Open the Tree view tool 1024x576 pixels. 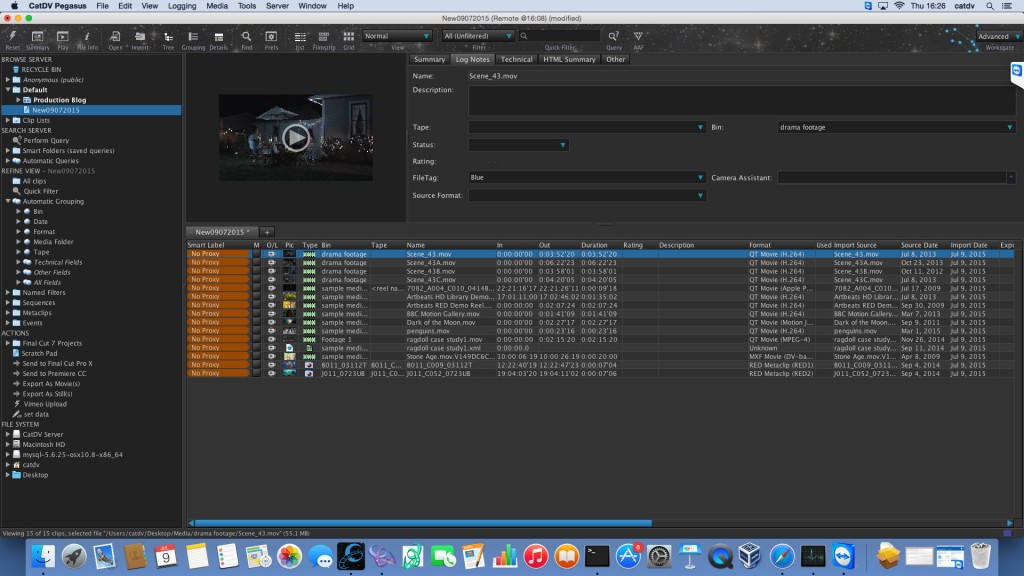(x=169, y=37)
